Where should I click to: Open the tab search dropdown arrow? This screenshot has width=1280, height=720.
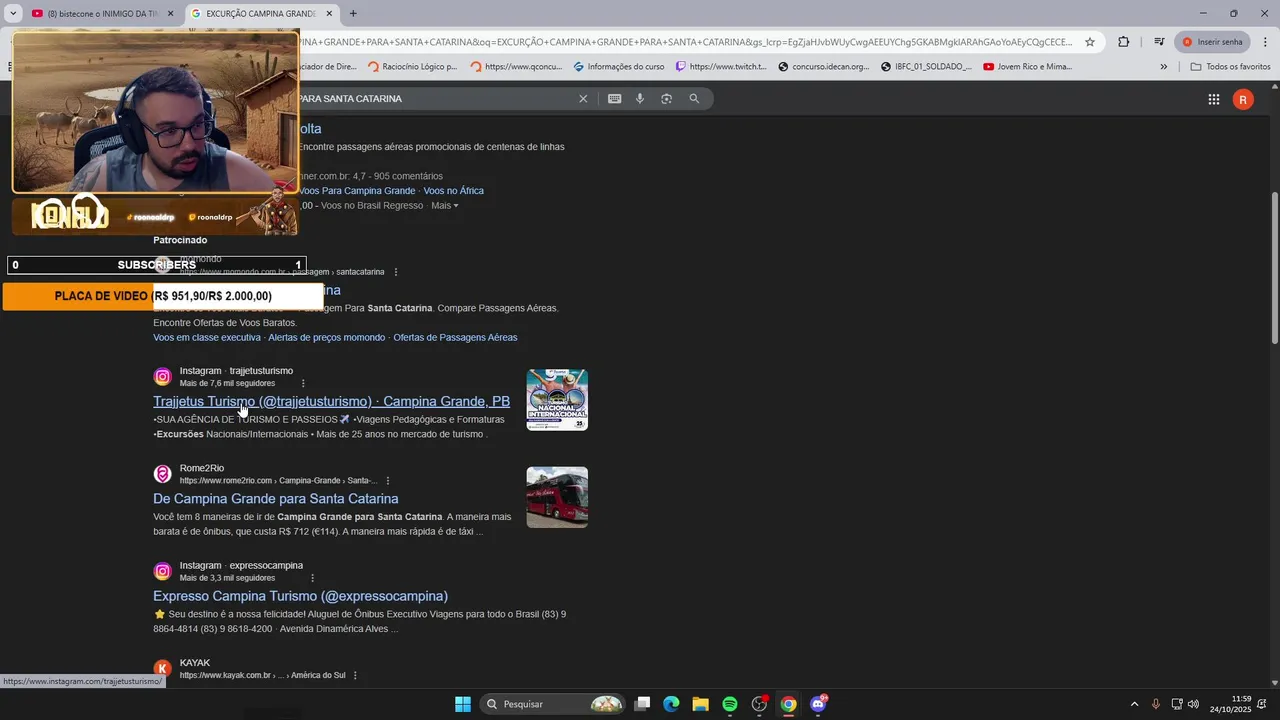[13, 14]
